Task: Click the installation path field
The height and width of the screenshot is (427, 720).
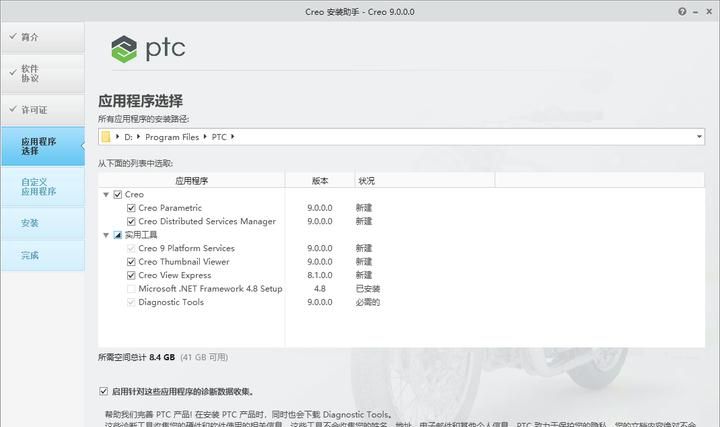Action: (x=401, y=137)
